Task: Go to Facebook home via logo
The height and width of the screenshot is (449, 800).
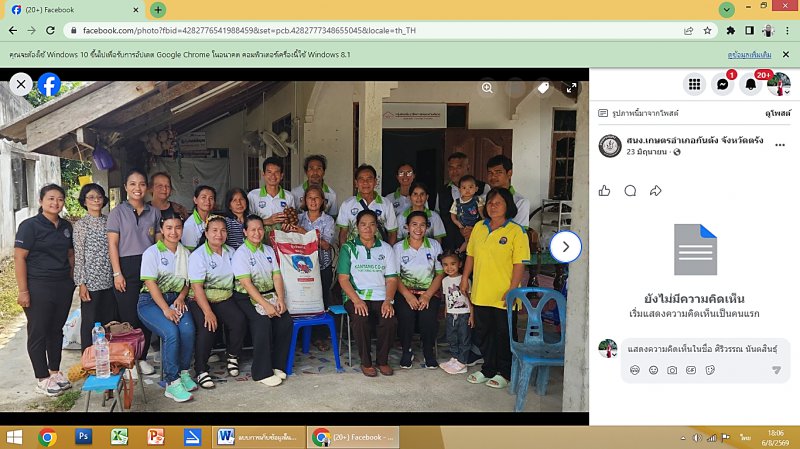Action: [x=49, y=84]
